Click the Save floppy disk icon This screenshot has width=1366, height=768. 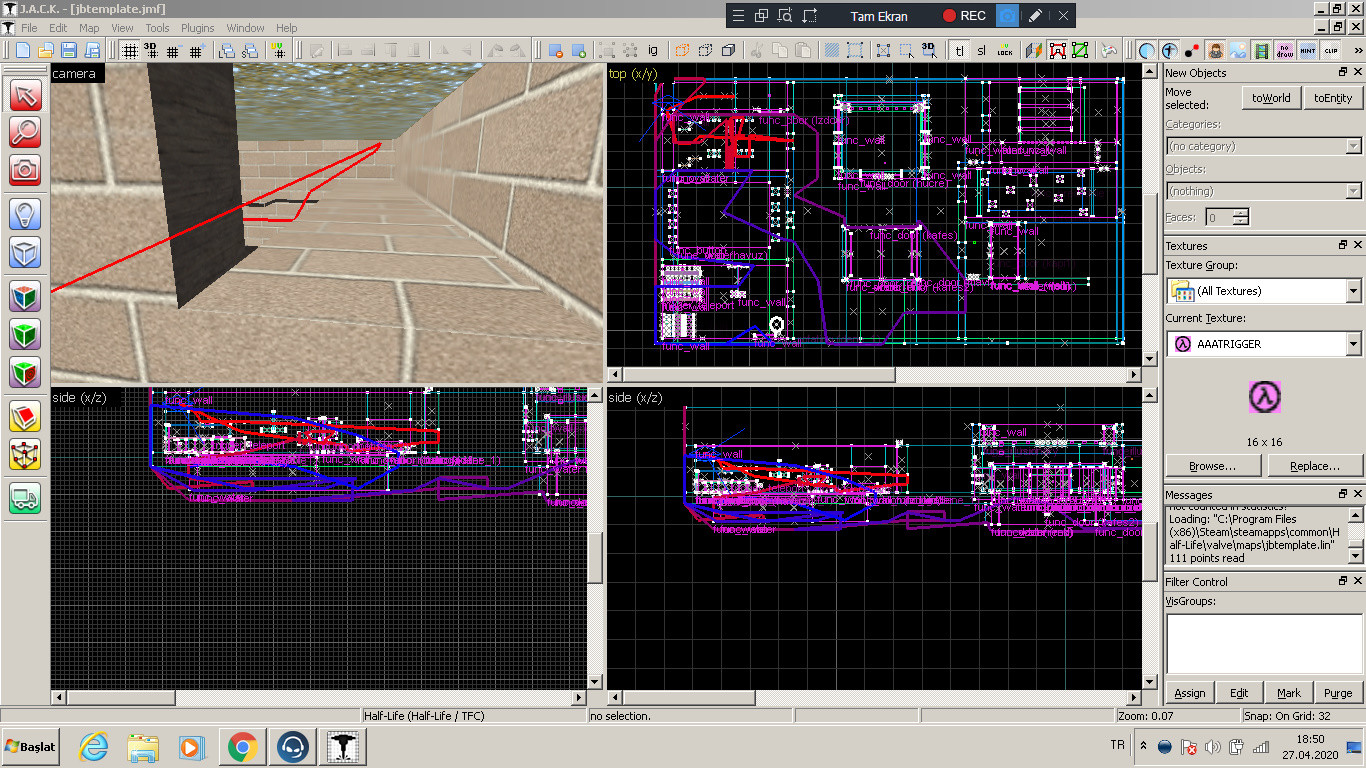pos(69,50)
